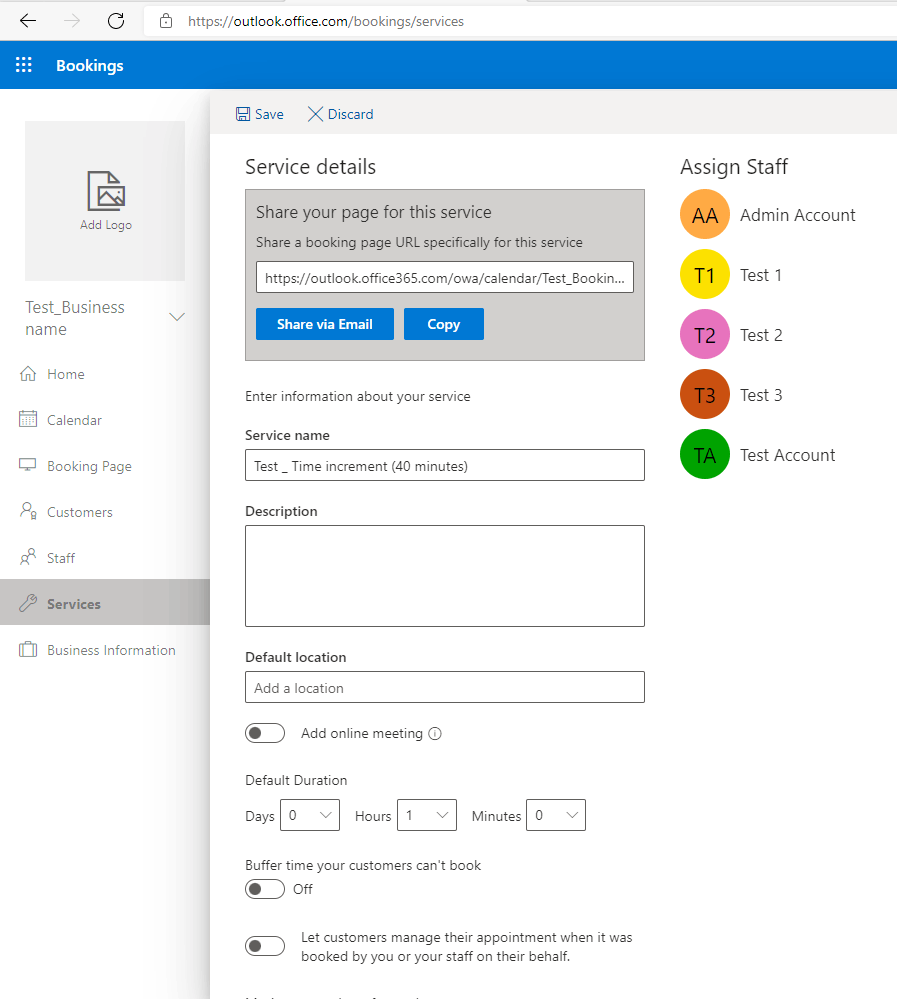Click the Bookings header title
Screen dimensions: 897x999
(x=90, y=65)
